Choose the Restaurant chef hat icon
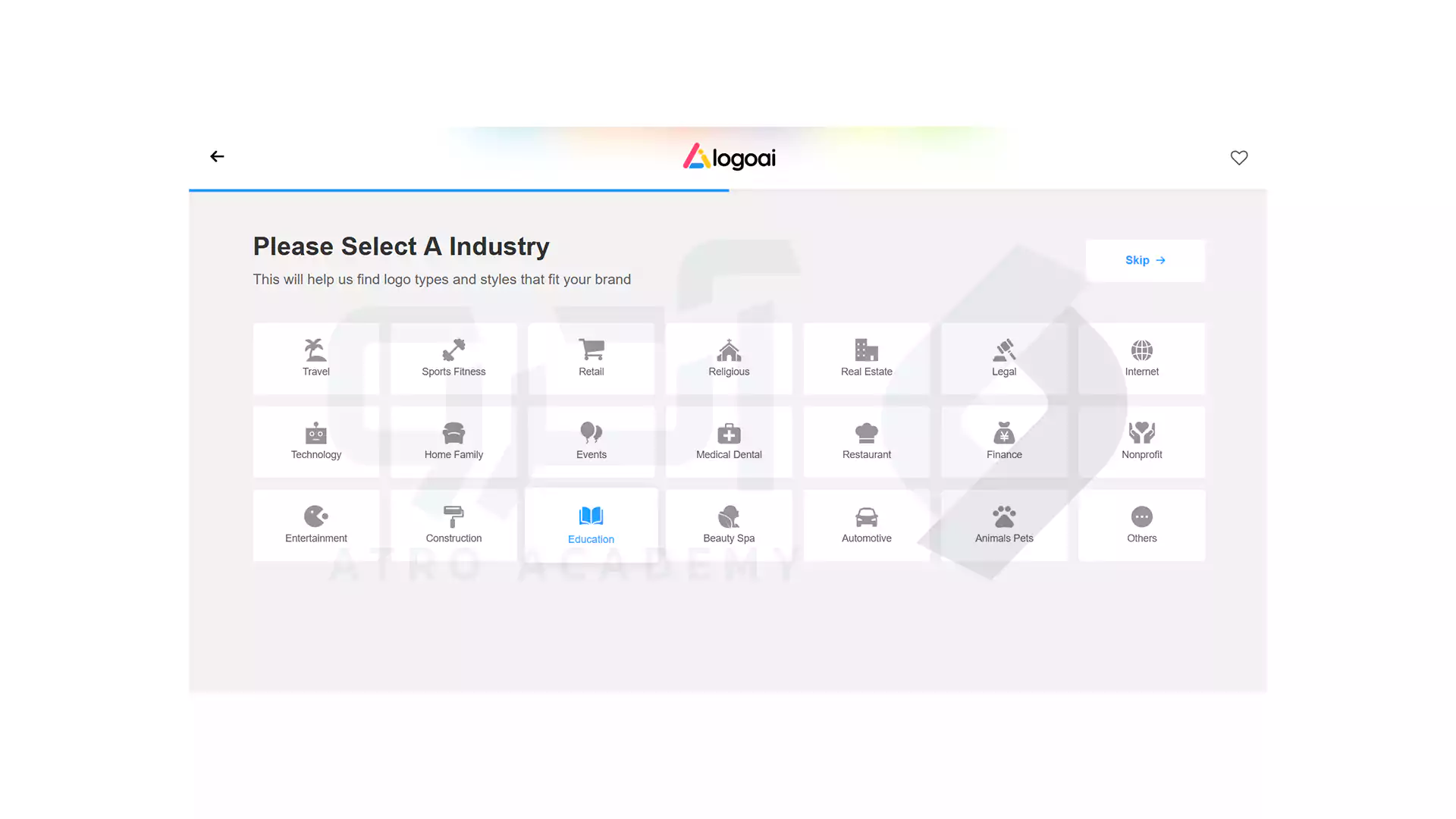 coord(866,433)
